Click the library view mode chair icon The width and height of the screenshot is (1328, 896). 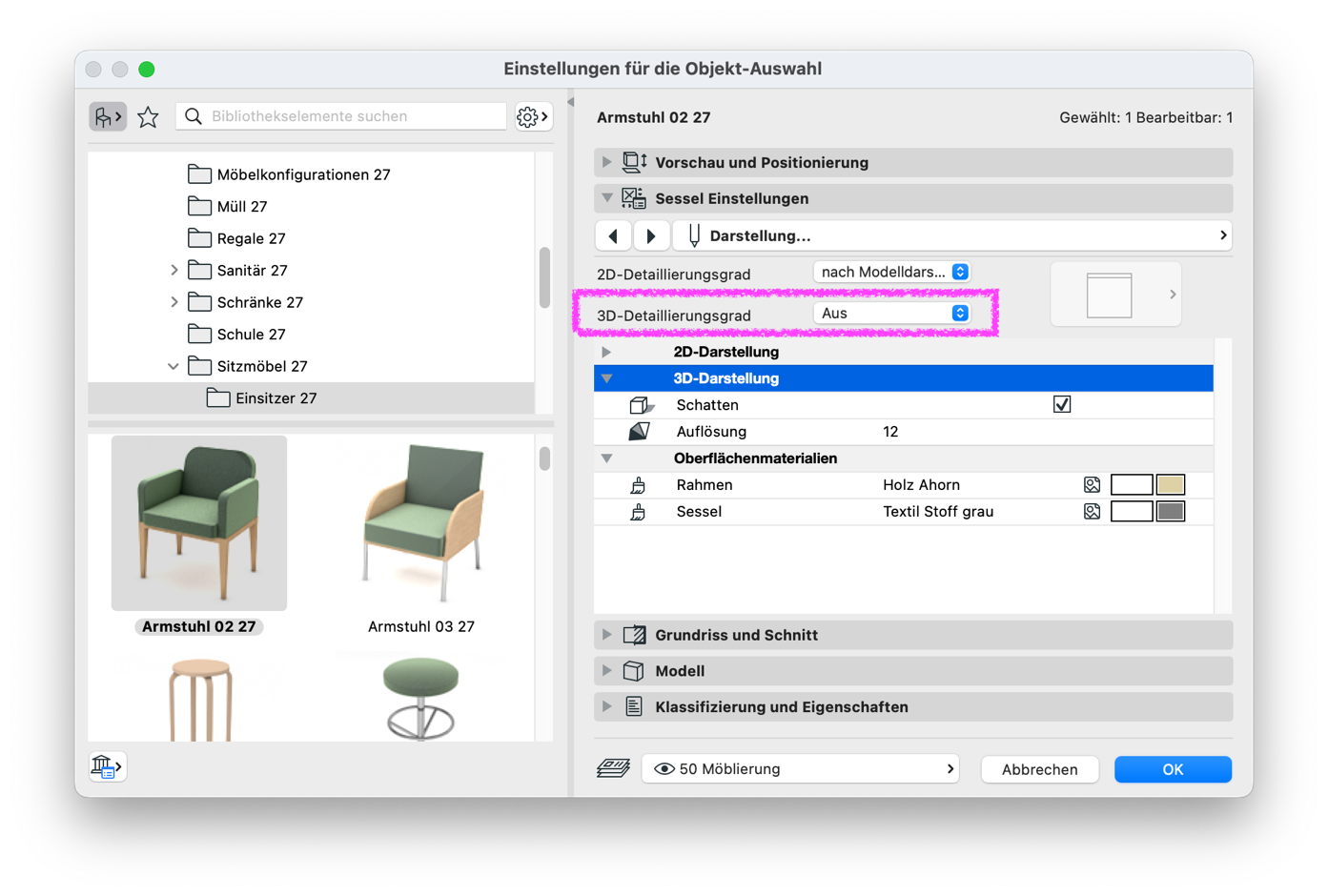(108, 116)
